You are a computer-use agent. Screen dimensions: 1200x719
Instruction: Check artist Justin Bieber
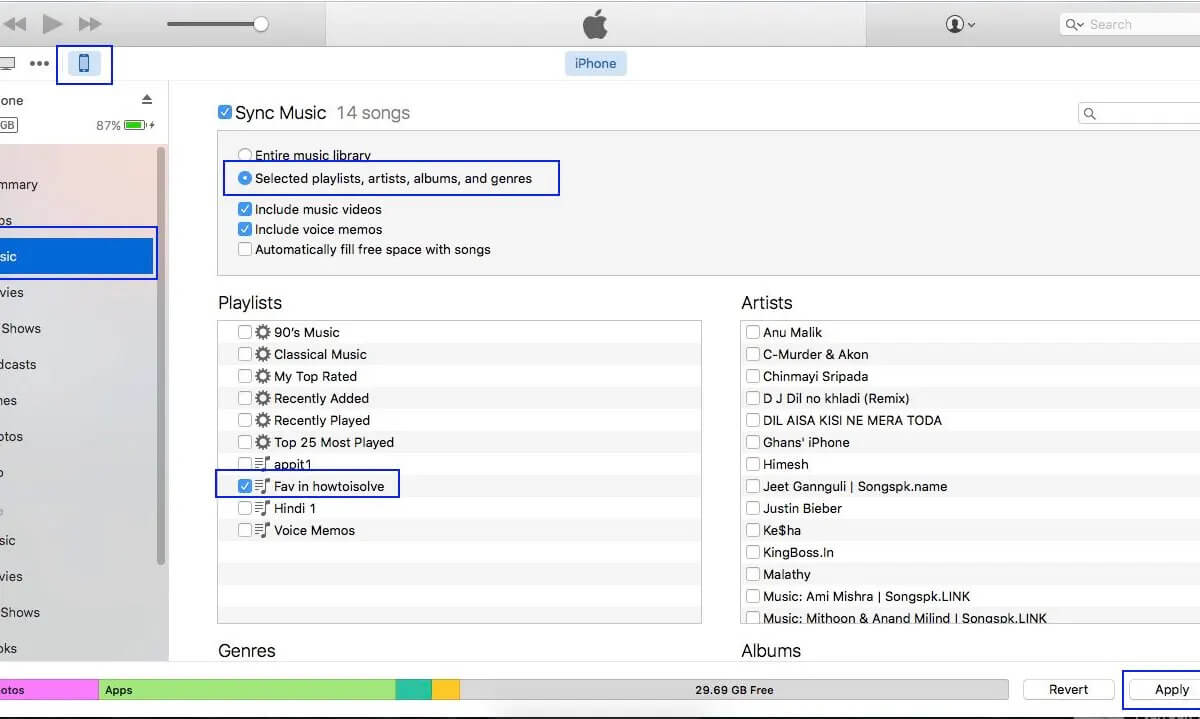(x=753, y=508)
